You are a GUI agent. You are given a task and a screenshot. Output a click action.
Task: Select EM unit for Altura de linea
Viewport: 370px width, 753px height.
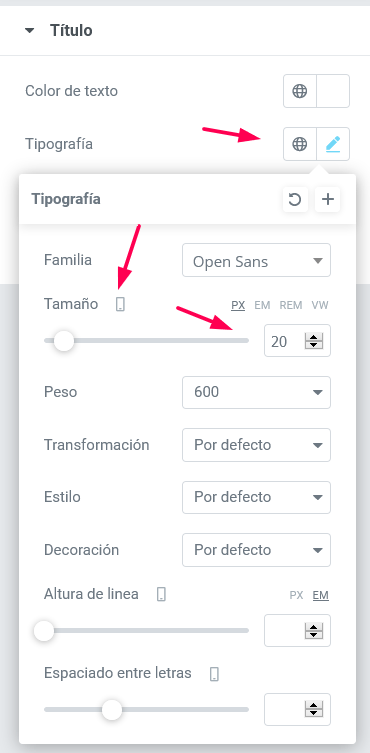coord(321,595)
